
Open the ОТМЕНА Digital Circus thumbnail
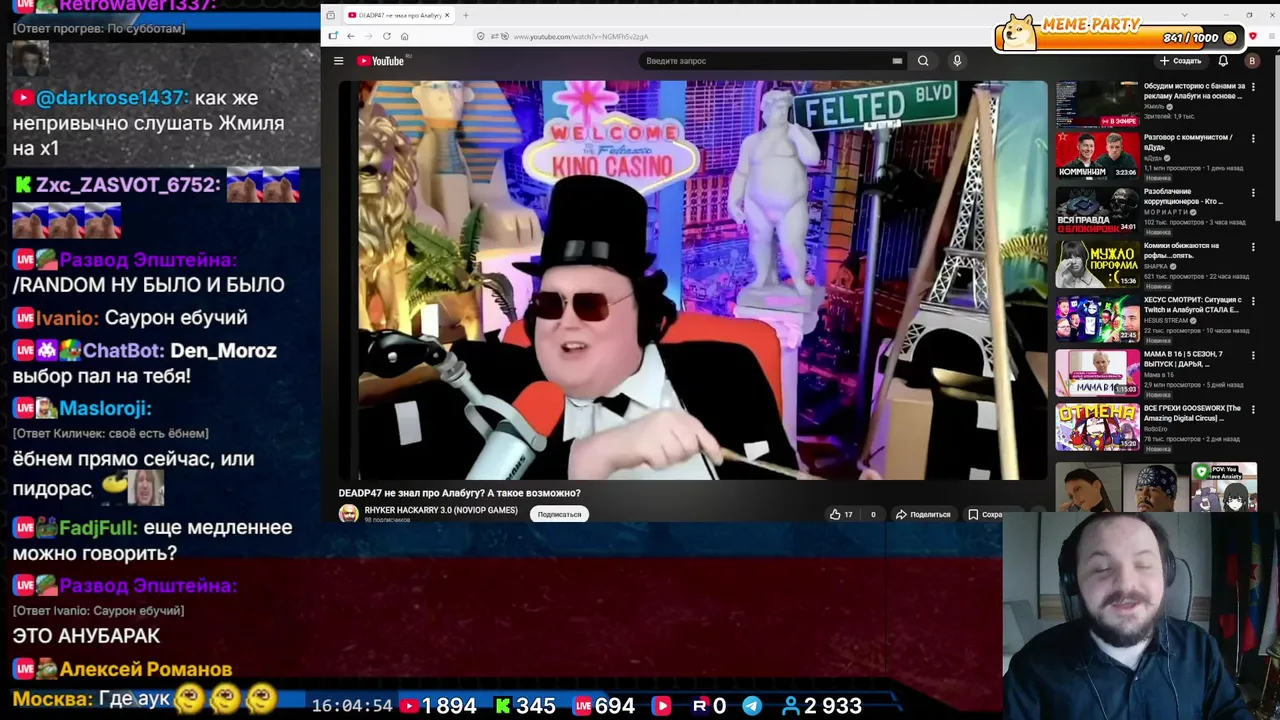(x=1097, y=425)
